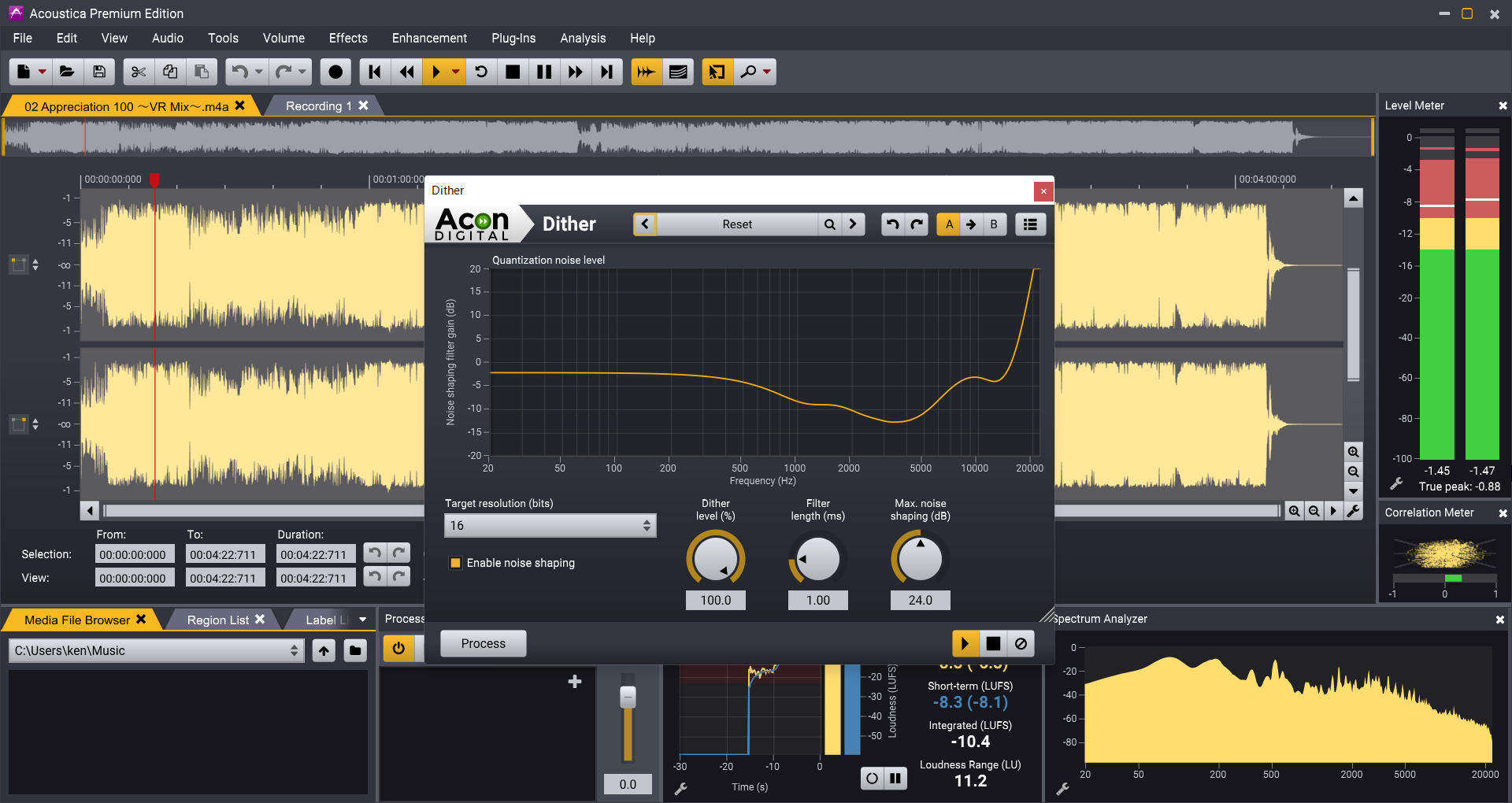The image size is (1512, 803).
Task: Stop preview in the Dither dialog
Action: coord(993,643)
